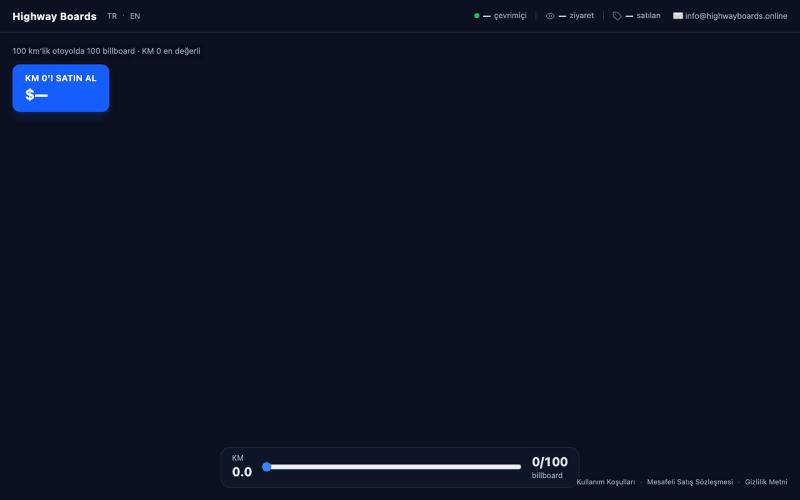
Task: Click the price tag sold icon
Action: click(617, 16)
